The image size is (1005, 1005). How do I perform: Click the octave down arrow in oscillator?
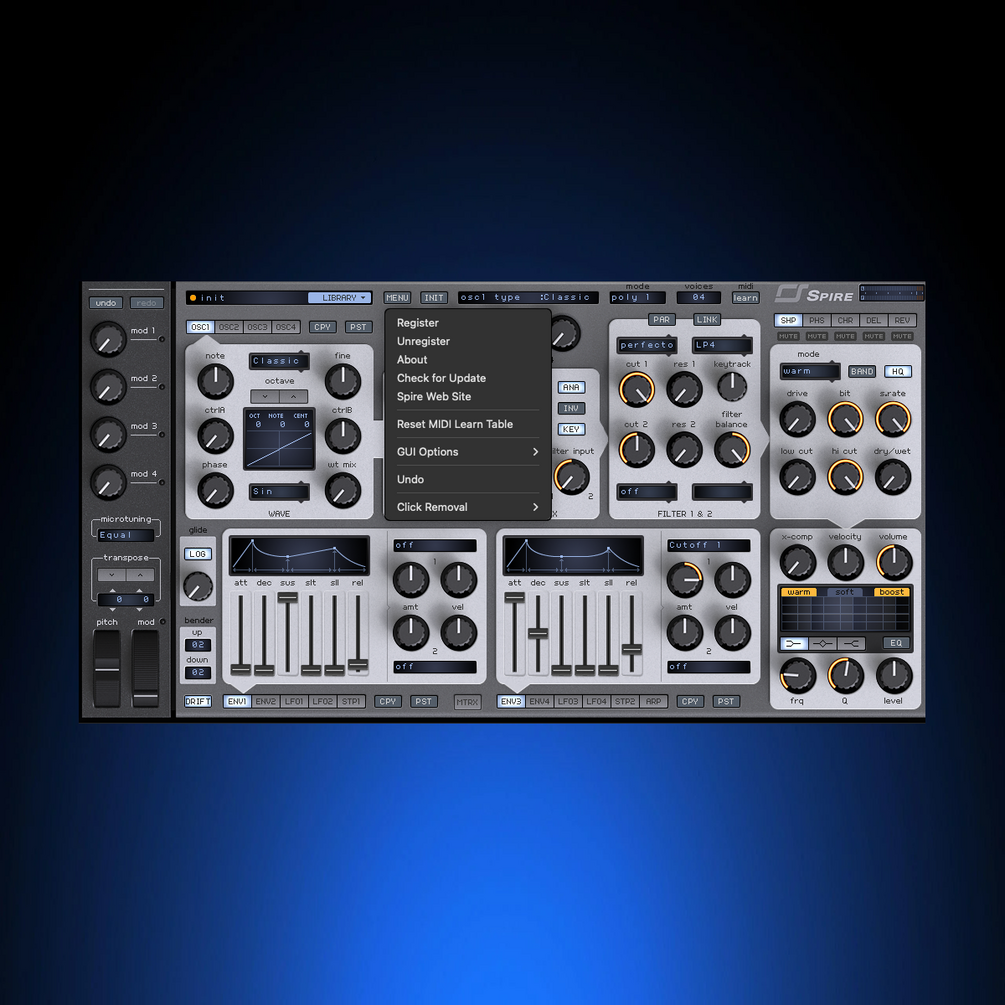coord(265,396)
